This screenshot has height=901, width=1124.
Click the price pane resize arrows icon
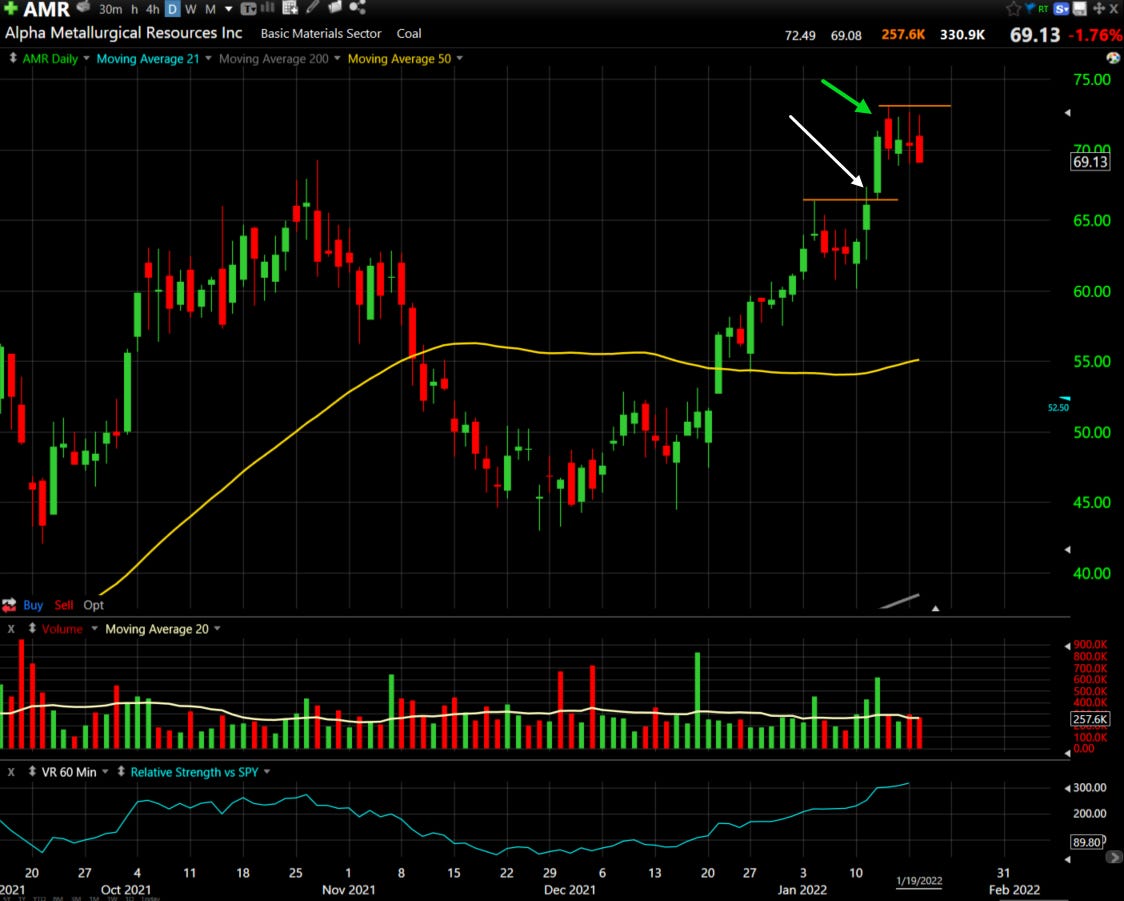[x=12, y=58]
